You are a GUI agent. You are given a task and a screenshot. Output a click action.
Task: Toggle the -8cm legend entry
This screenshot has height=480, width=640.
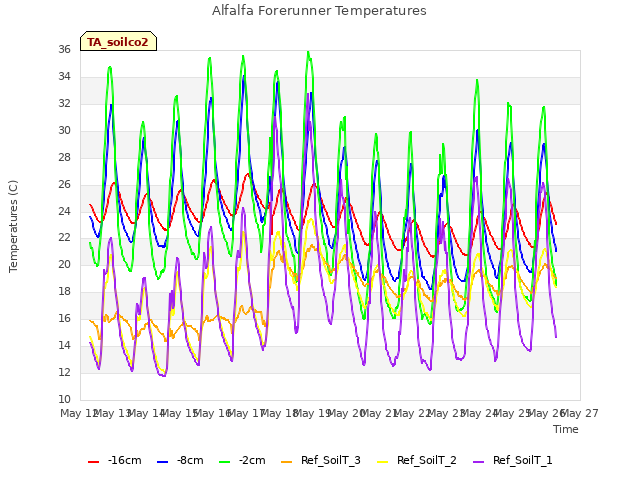click(x=180, y=460)
